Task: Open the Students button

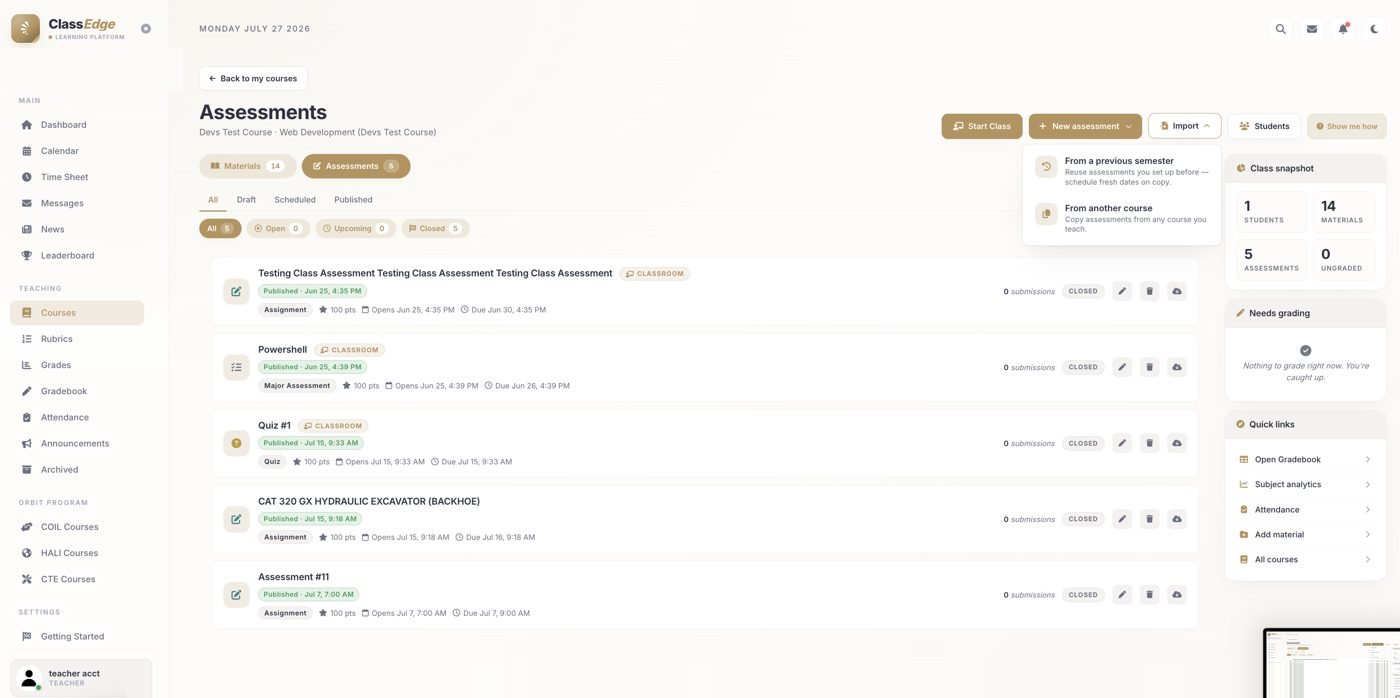Action: tap(1264, 126)
